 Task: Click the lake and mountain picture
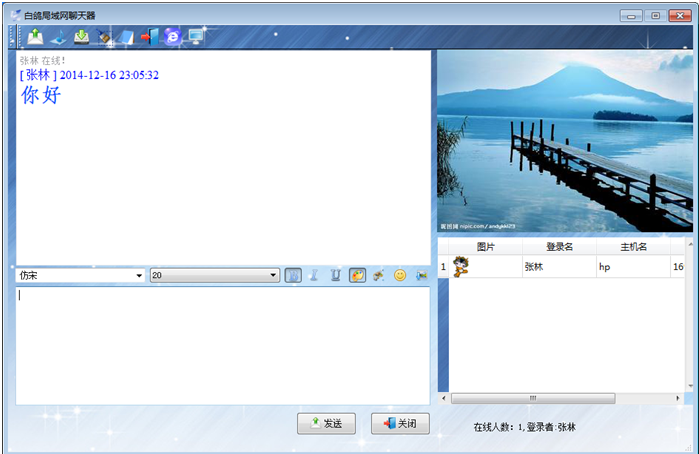[565, 141]
